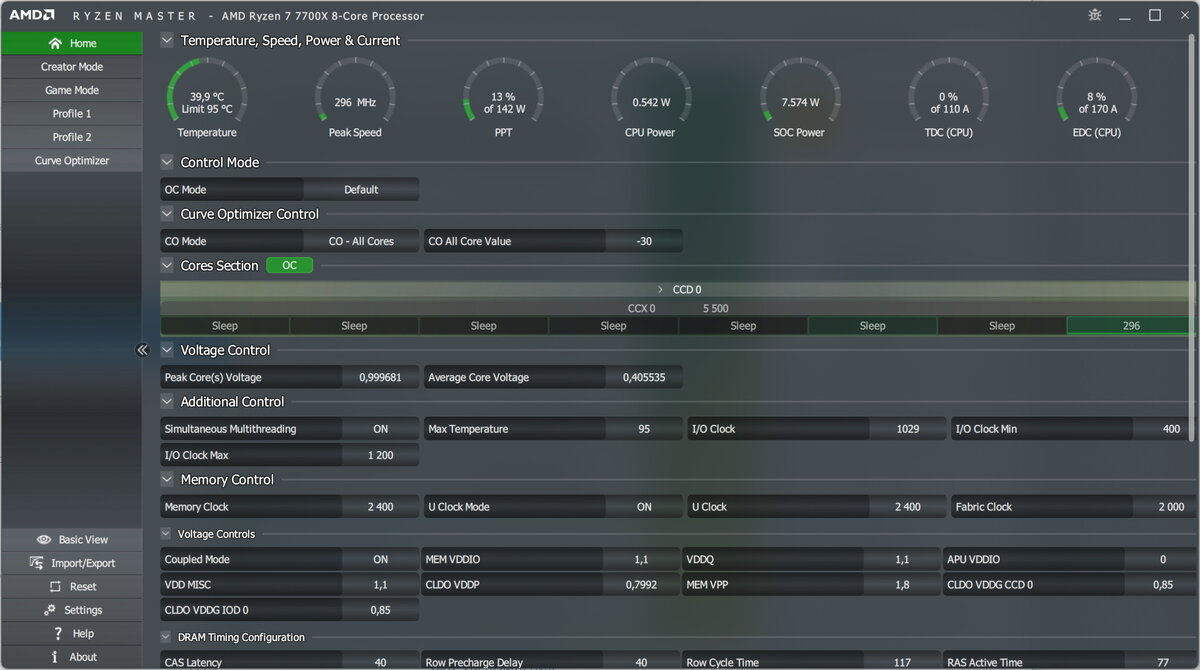Collapse the Curve Optimizer Control section
The image size is (1200, 670).
click(x=167, y=214)
